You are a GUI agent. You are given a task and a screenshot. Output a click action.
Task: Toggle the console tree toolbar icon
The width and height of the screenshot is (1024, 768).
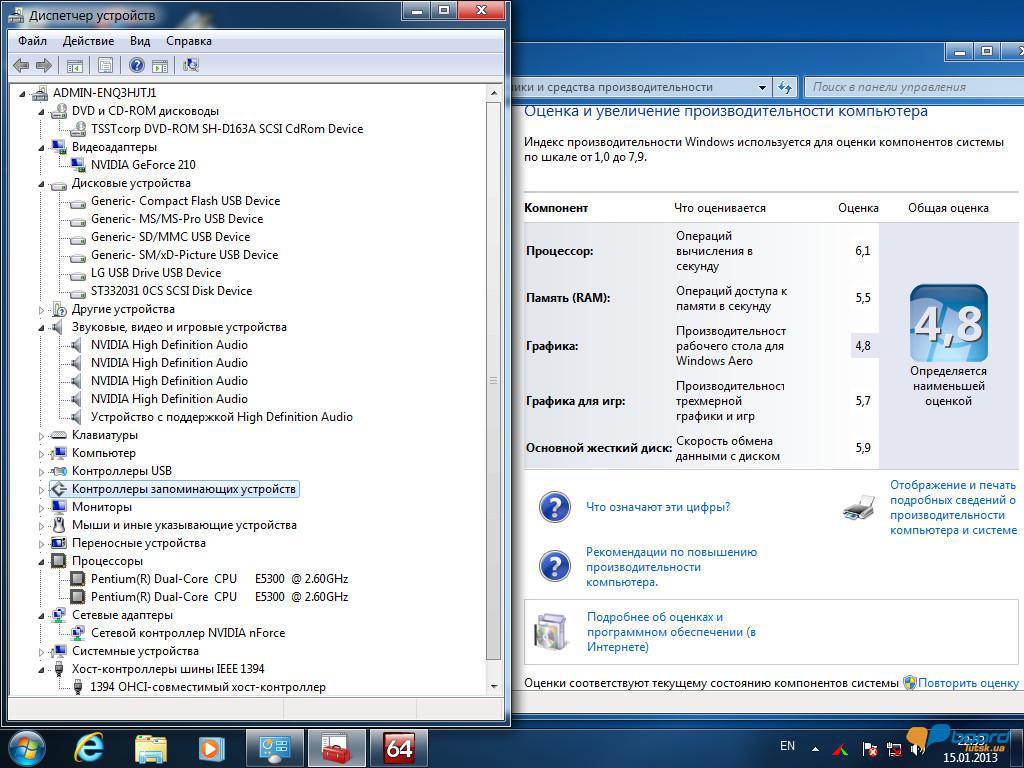[x=74, y=65]
